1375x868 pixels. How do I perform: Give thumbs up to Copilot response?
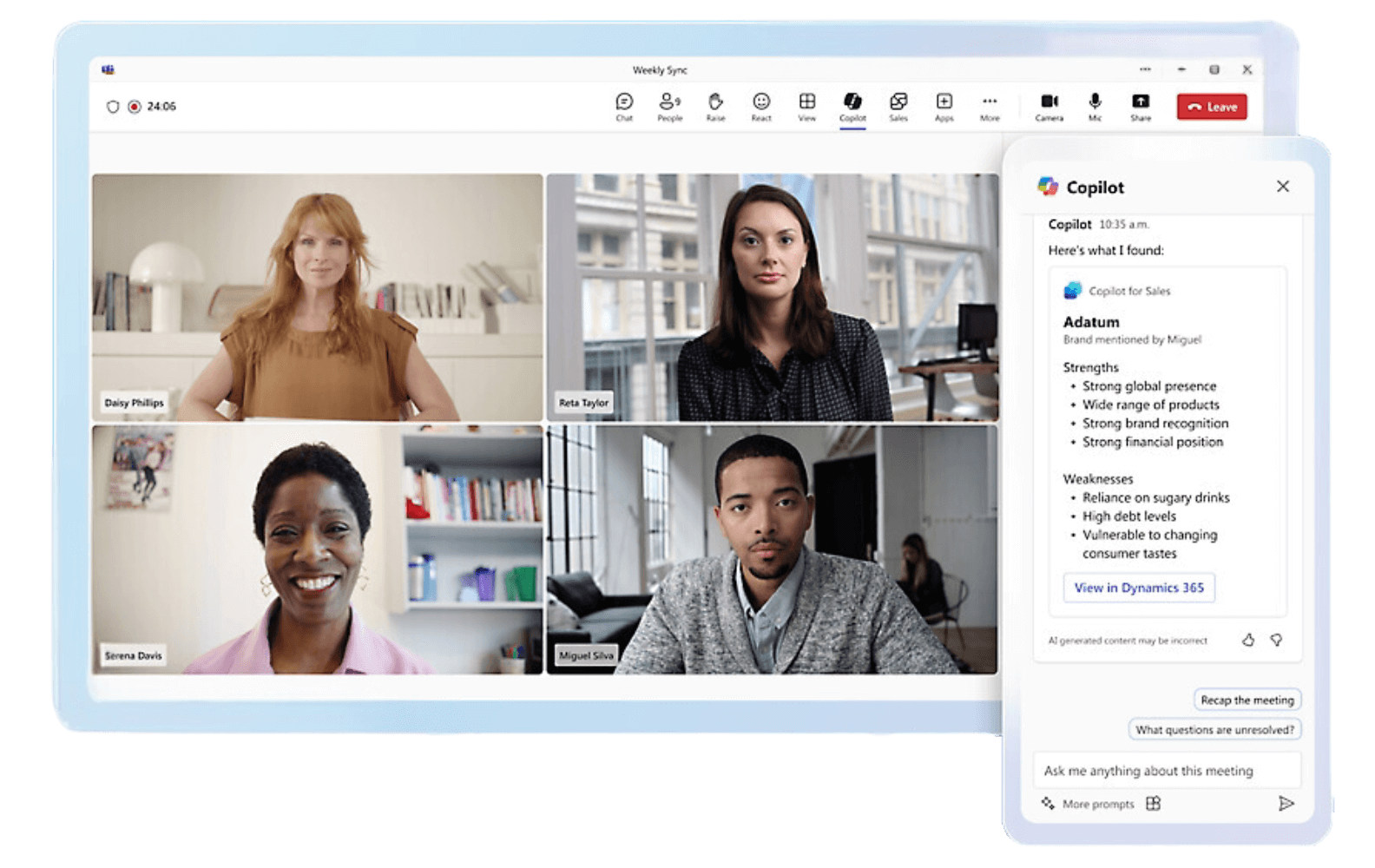(x=1248, y=640)
